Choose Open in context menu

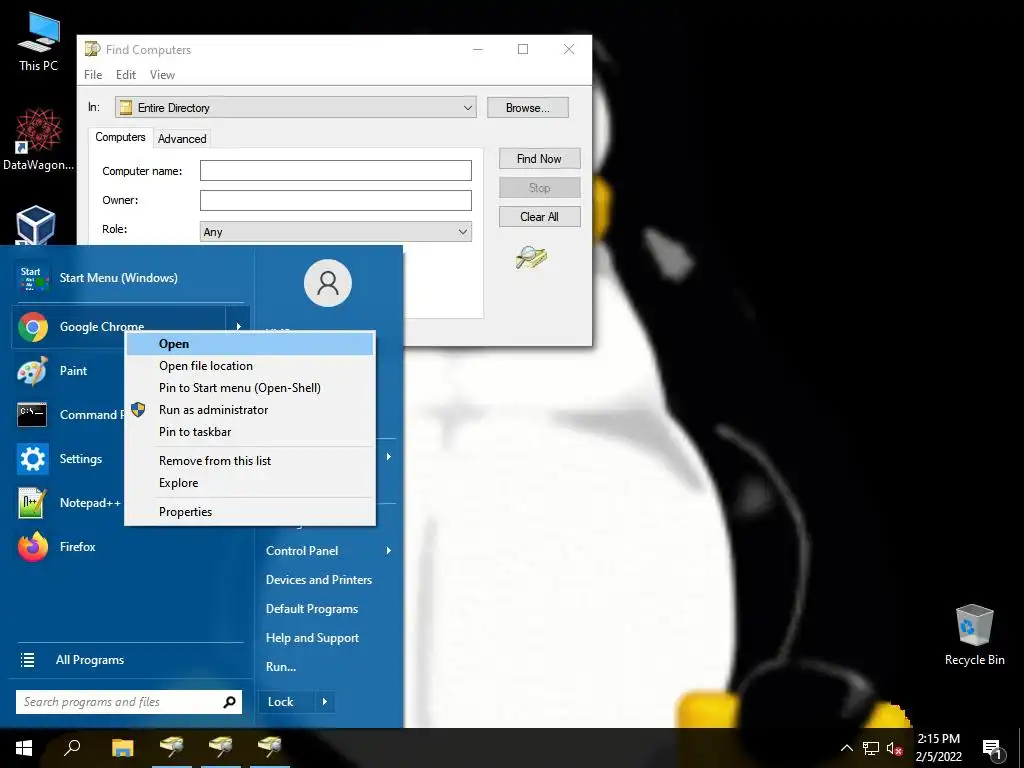pos(250,344)
